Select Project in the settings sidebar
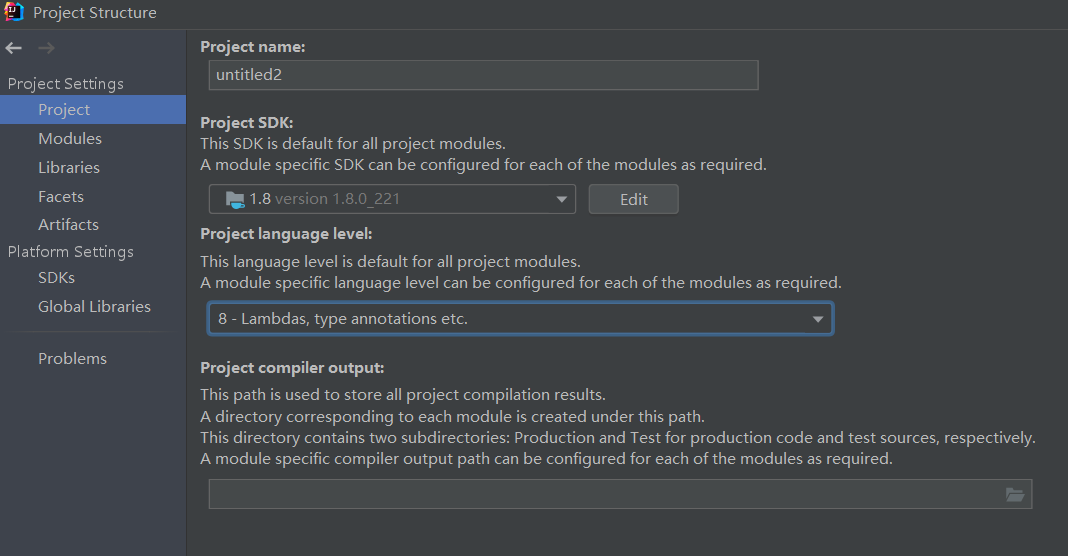Viewport: 1068px width, 556px height. point(64,110)
